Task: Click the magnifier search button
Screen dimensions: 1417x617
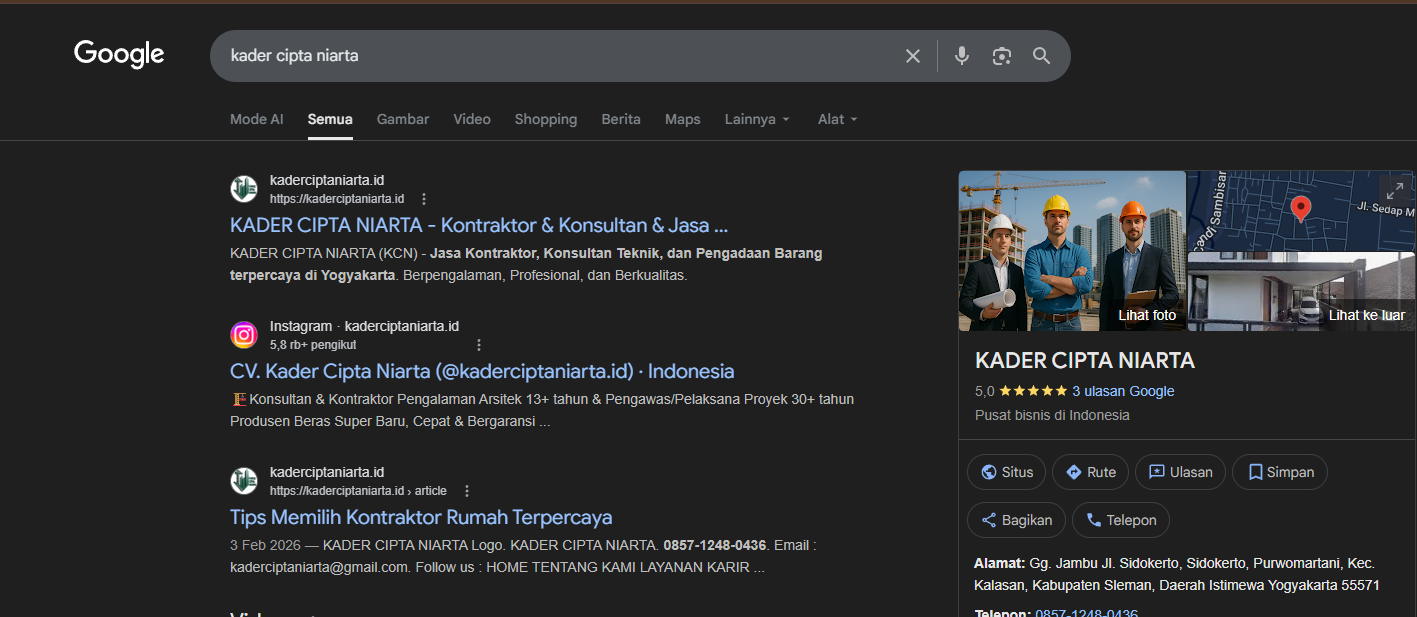Action: [x=1042, y=56]
